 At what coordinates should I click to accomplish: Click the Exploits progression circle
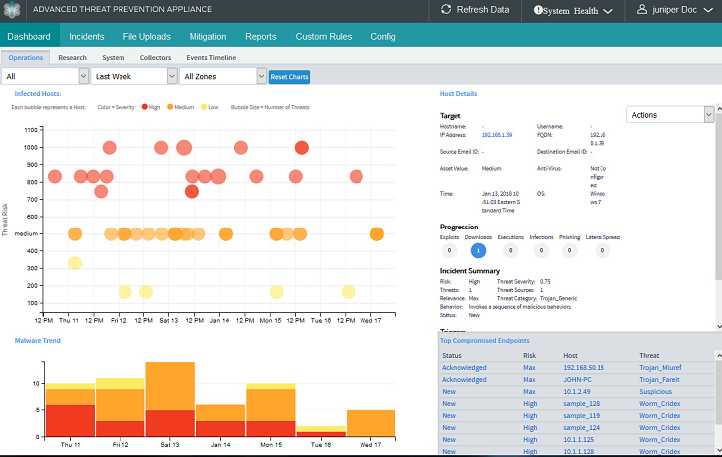coord(451,250)
